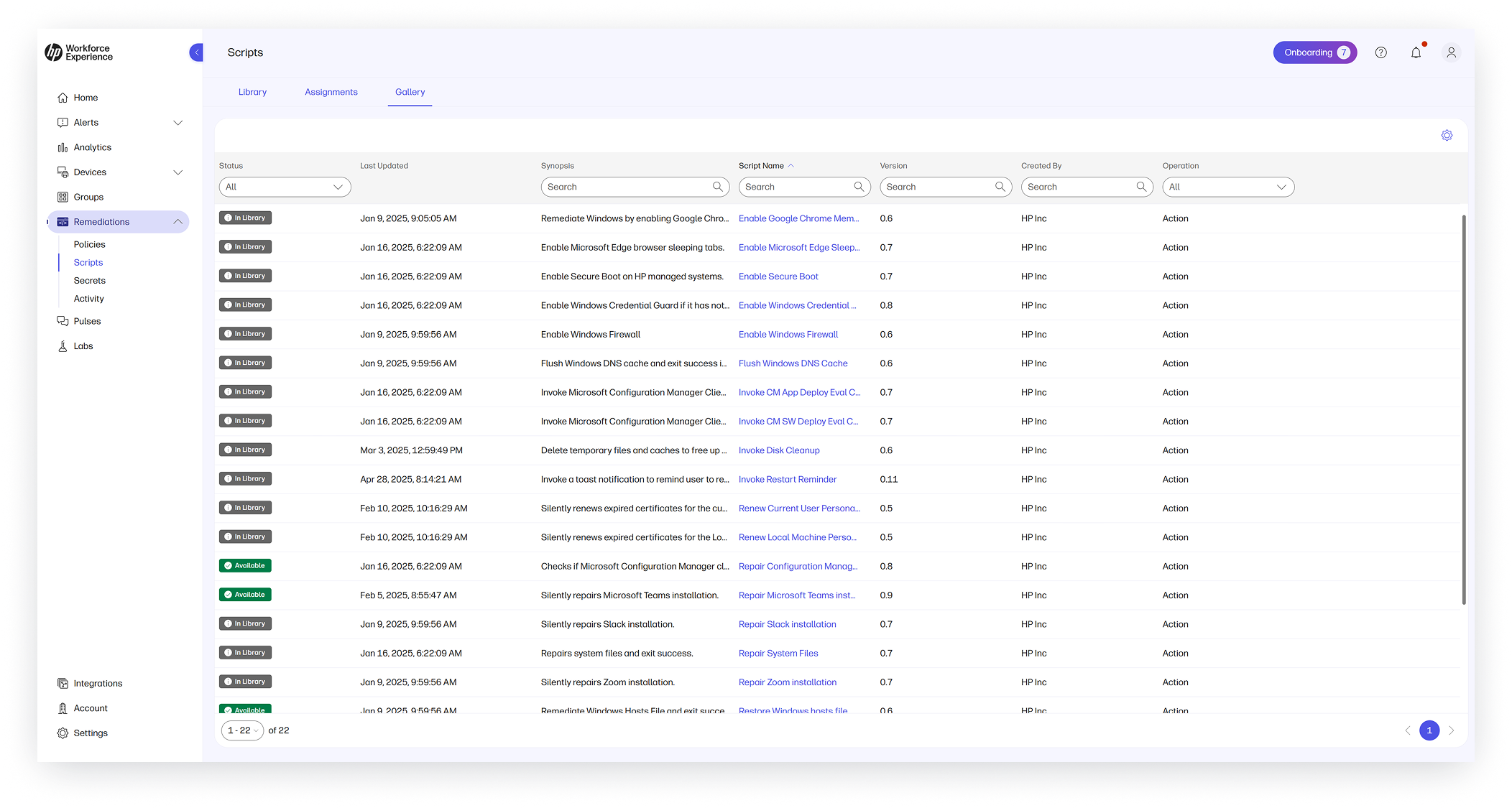Click the Last Updated column header

coord(384,166)
